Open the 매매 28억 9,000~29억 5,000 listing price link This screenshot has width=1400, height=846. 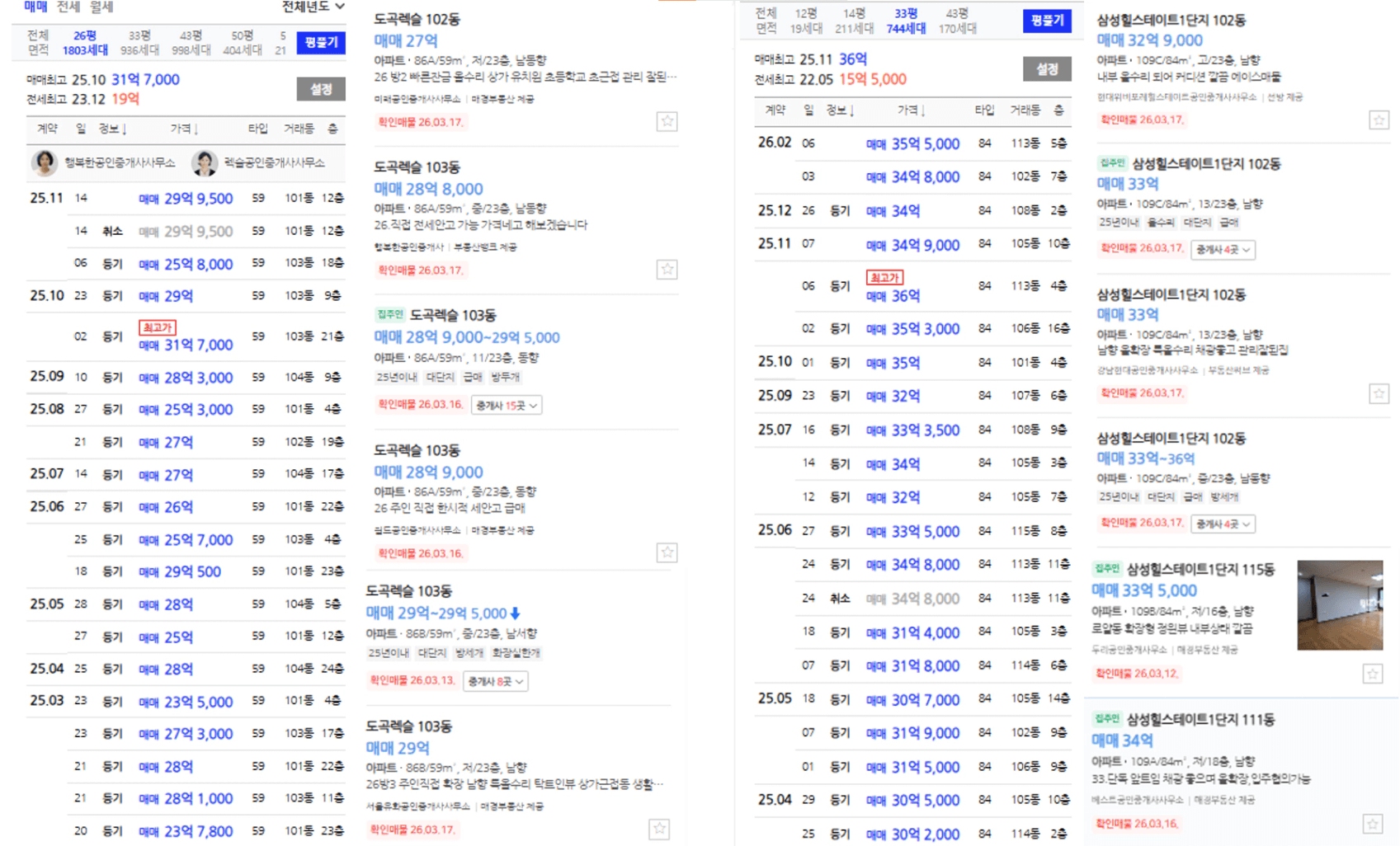pos(467,337)
